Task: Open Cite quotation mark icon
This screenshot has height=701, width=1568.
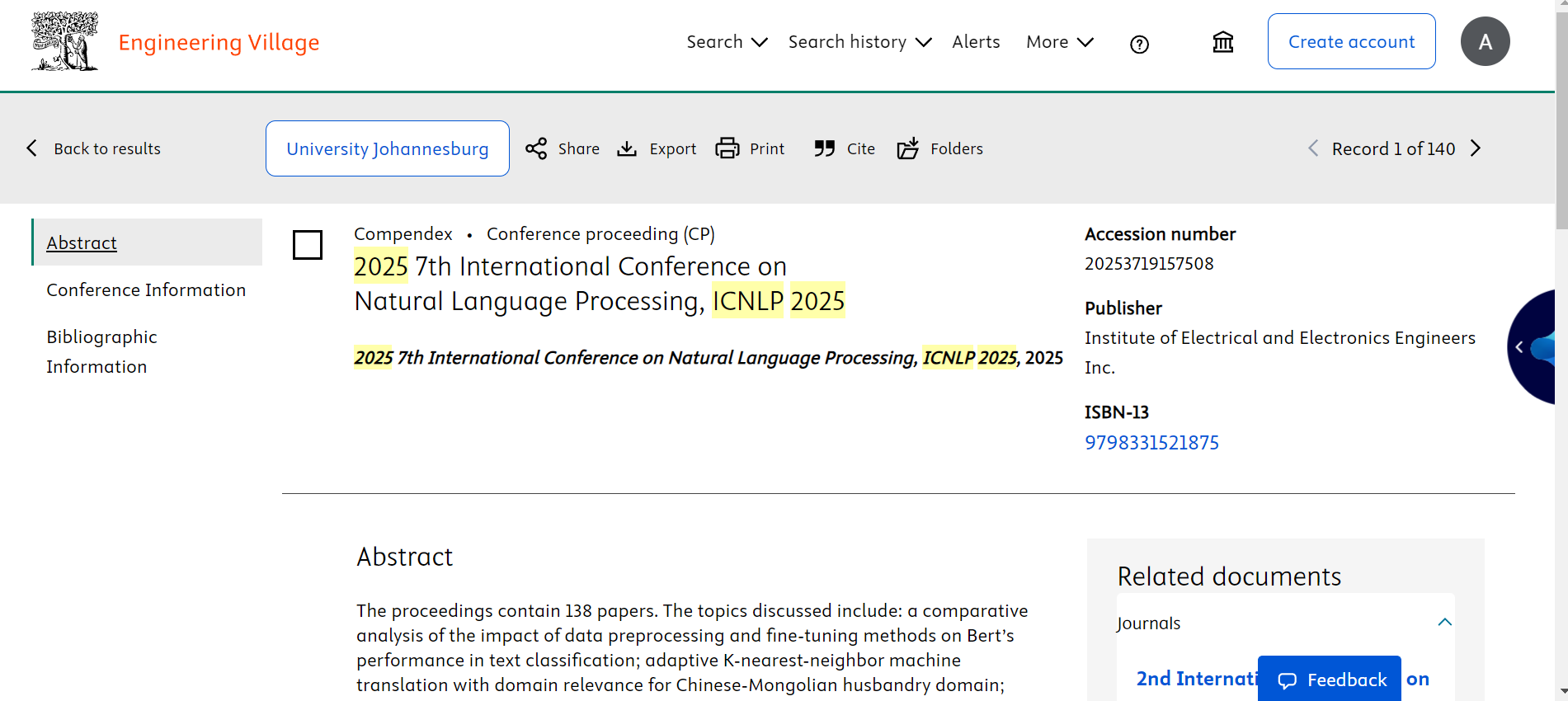Action: click(824, 148)
